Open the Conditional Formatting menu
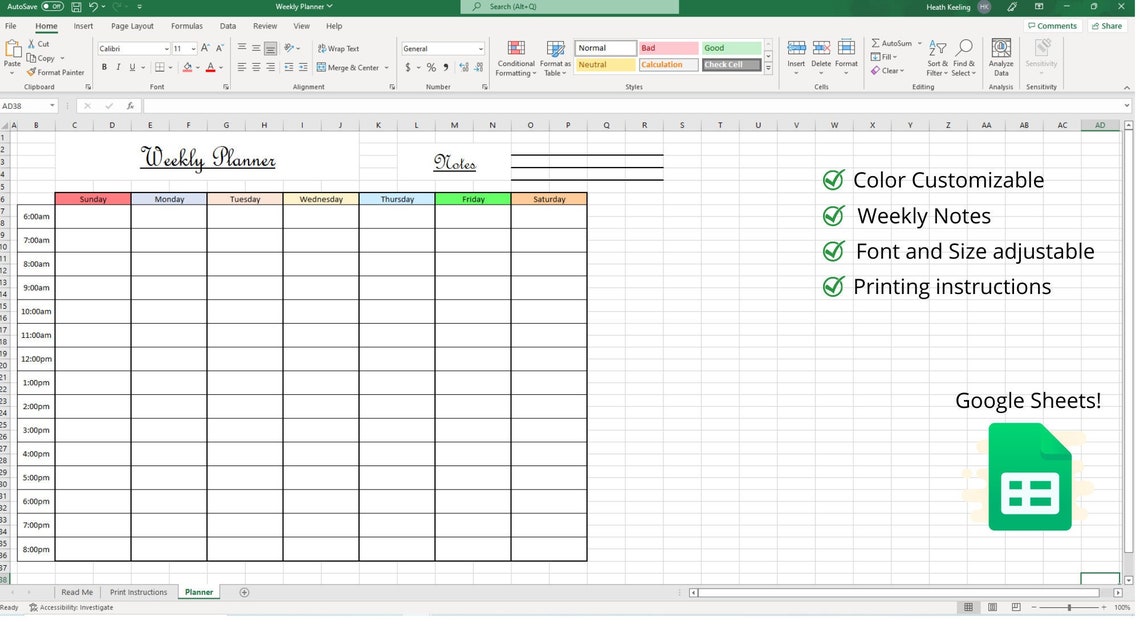Viewport: 1140px width, 633px height. click(516, 58)
